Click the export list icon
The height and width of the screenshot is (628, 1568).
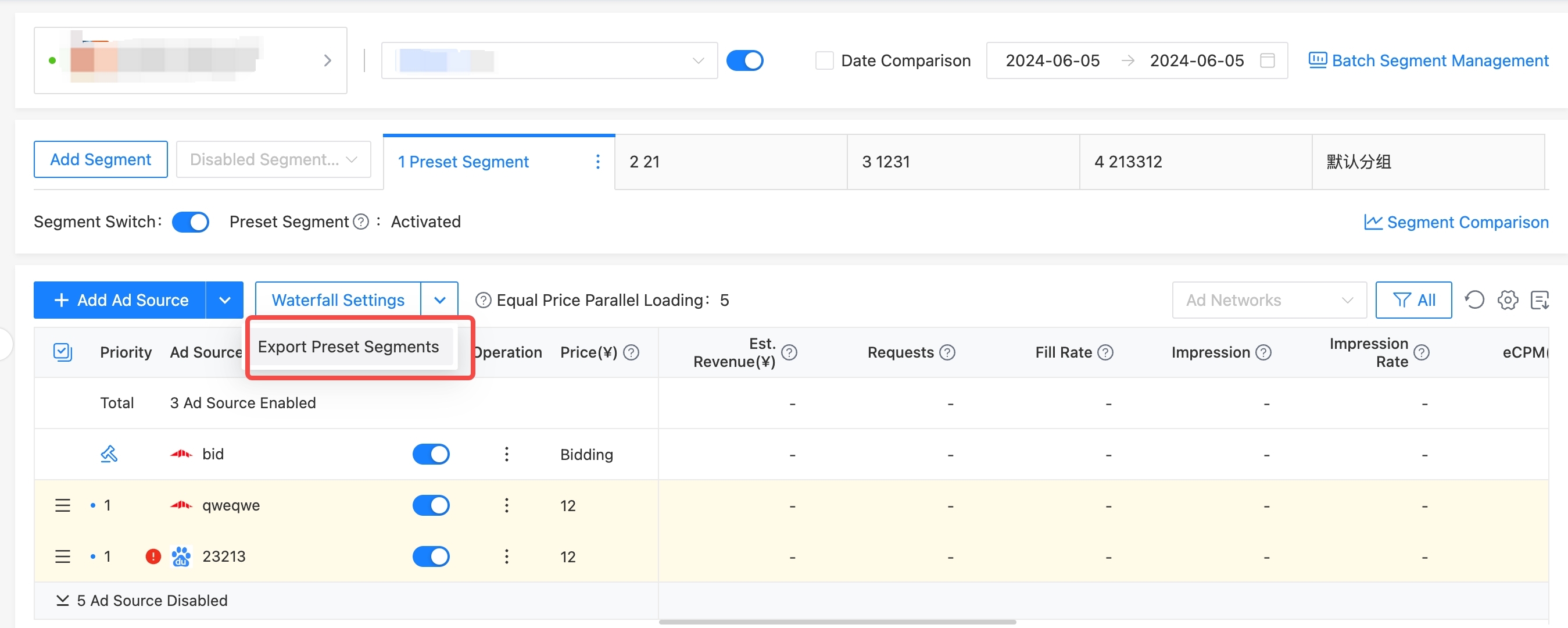pyautogui.click(x=1539, y=299)
